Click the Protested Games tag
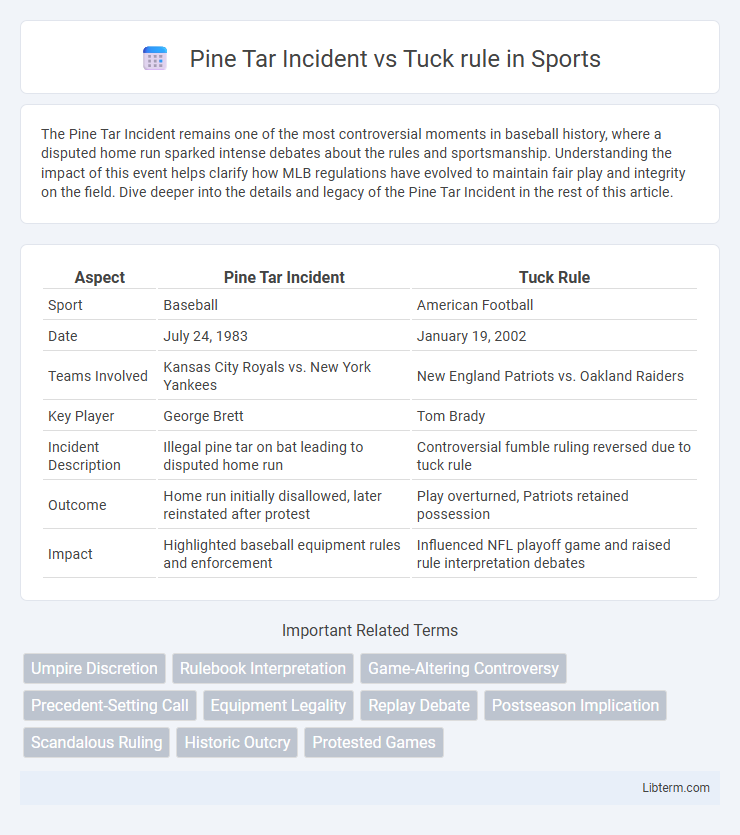 coord(374,742)
